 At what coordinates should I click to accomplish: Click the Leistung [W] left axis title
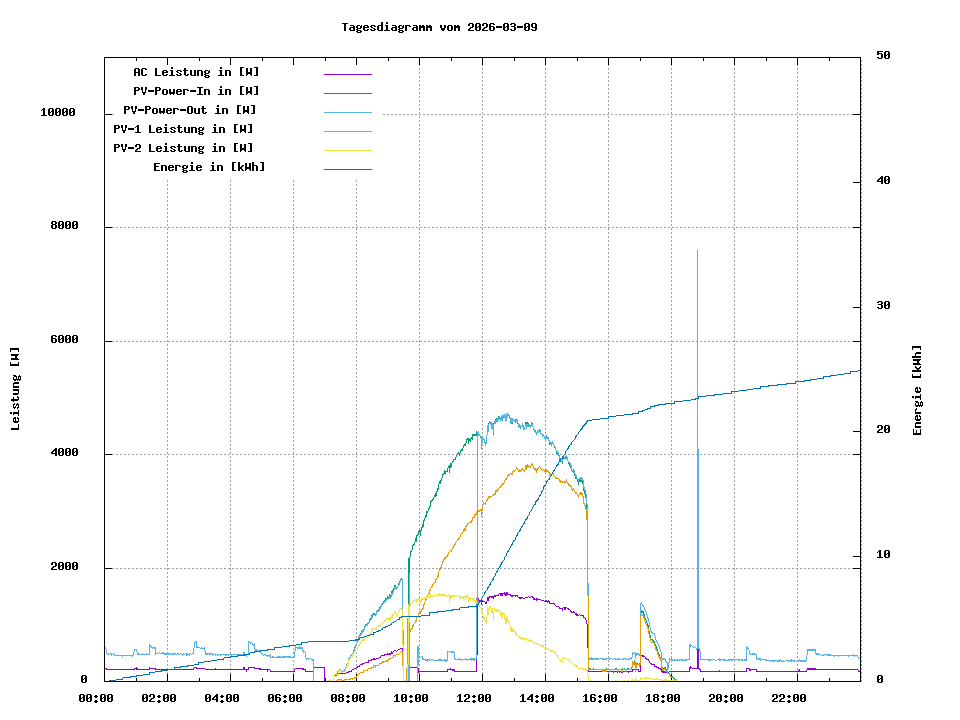pyautogui.click(x=16, y=389)
